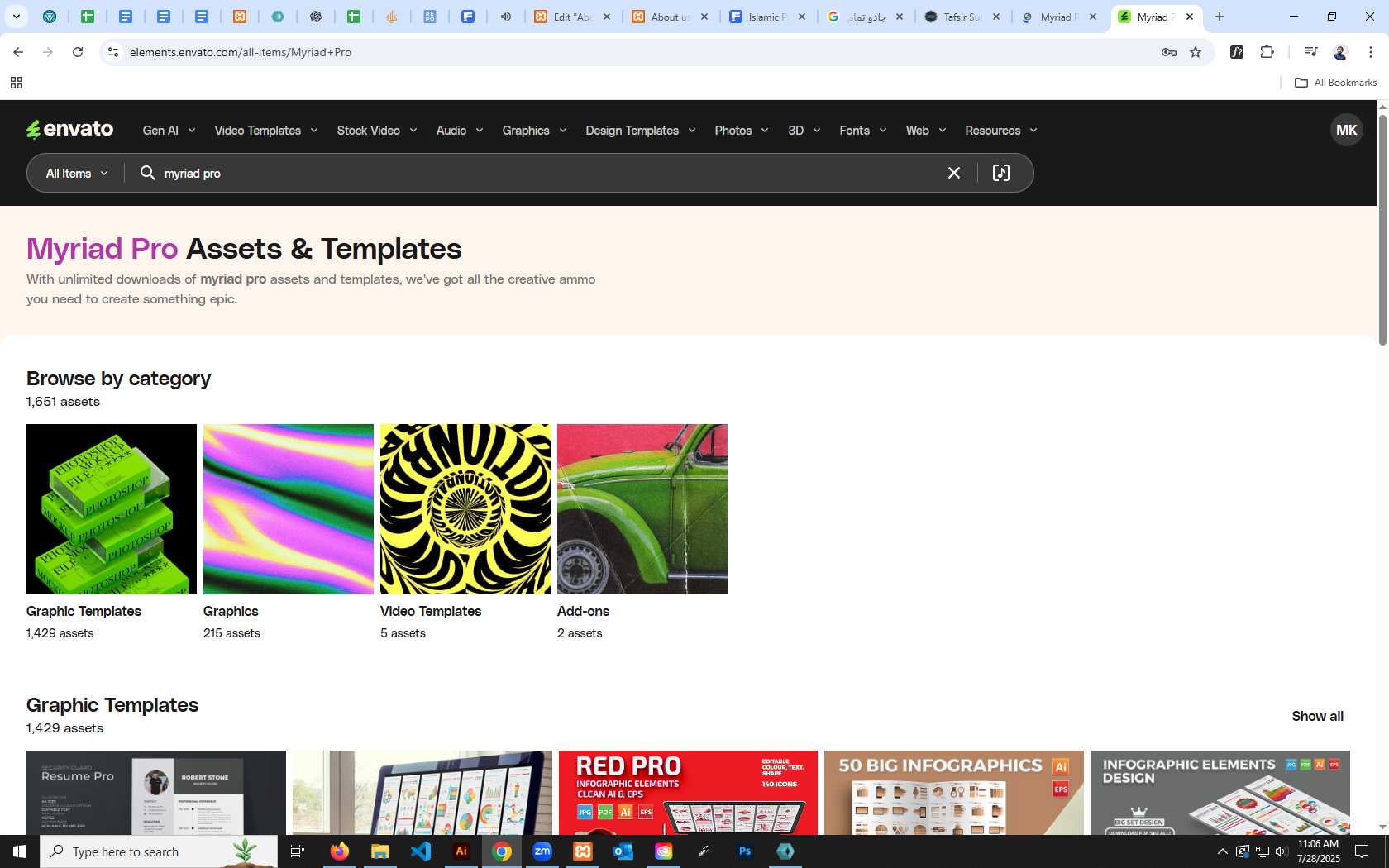Screen dimensions: 1389x868
Task: Click the green car Add-ons thumbnail
Action: tap(642, 509)
